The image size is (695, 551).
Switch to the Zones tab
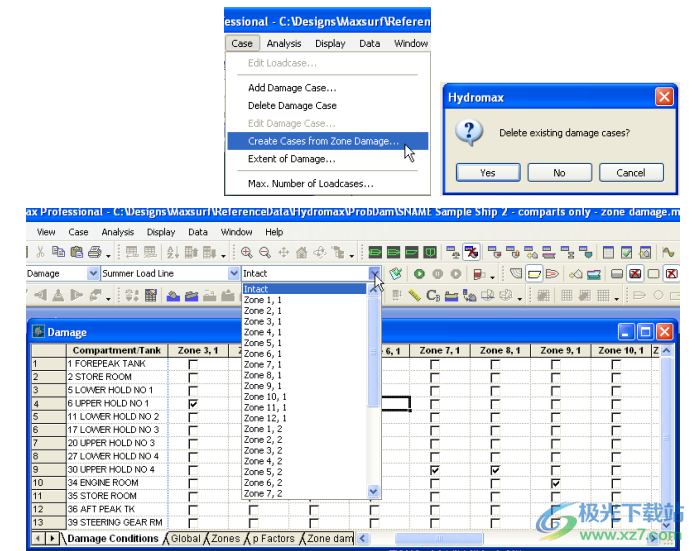[225, 539]
